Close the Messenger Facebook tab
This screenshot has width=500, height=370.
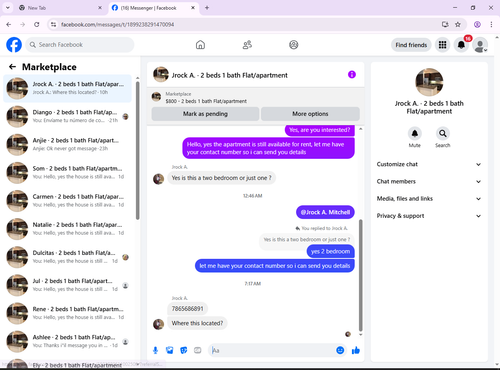193,8
